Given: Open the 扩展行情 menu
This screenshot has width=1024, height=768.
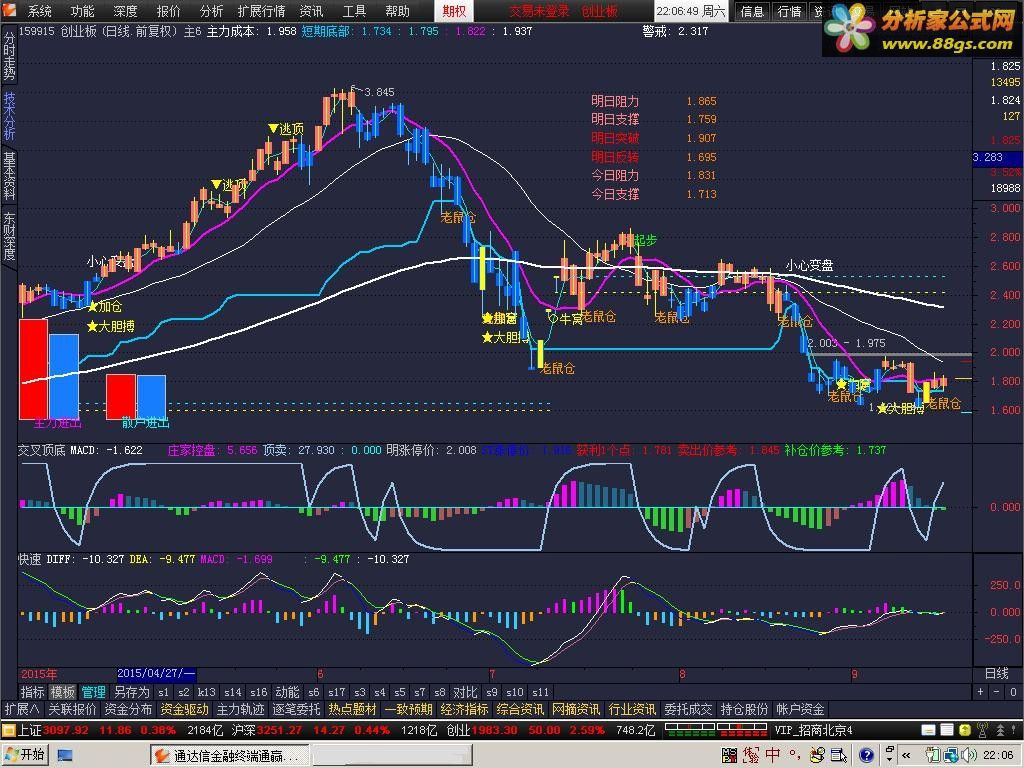Looking at the screenshot, I should (261, 11).
